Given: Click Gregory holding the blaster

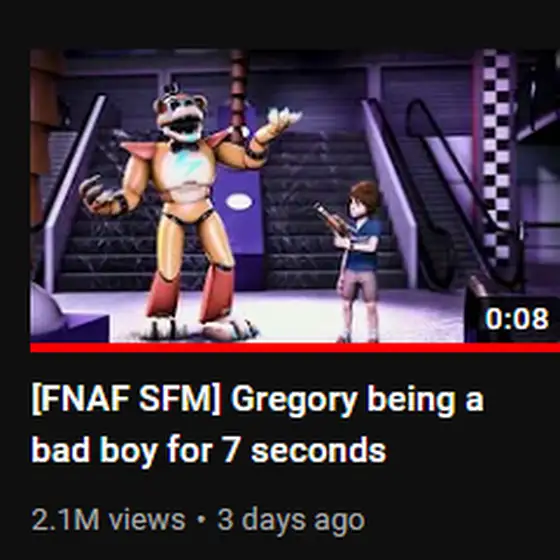Looking at the screenshot, I should (352, 261).
